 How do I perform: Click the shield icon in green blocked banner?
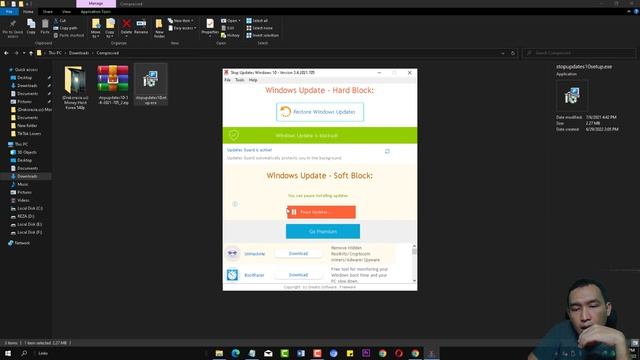click(x=233, y=135)
